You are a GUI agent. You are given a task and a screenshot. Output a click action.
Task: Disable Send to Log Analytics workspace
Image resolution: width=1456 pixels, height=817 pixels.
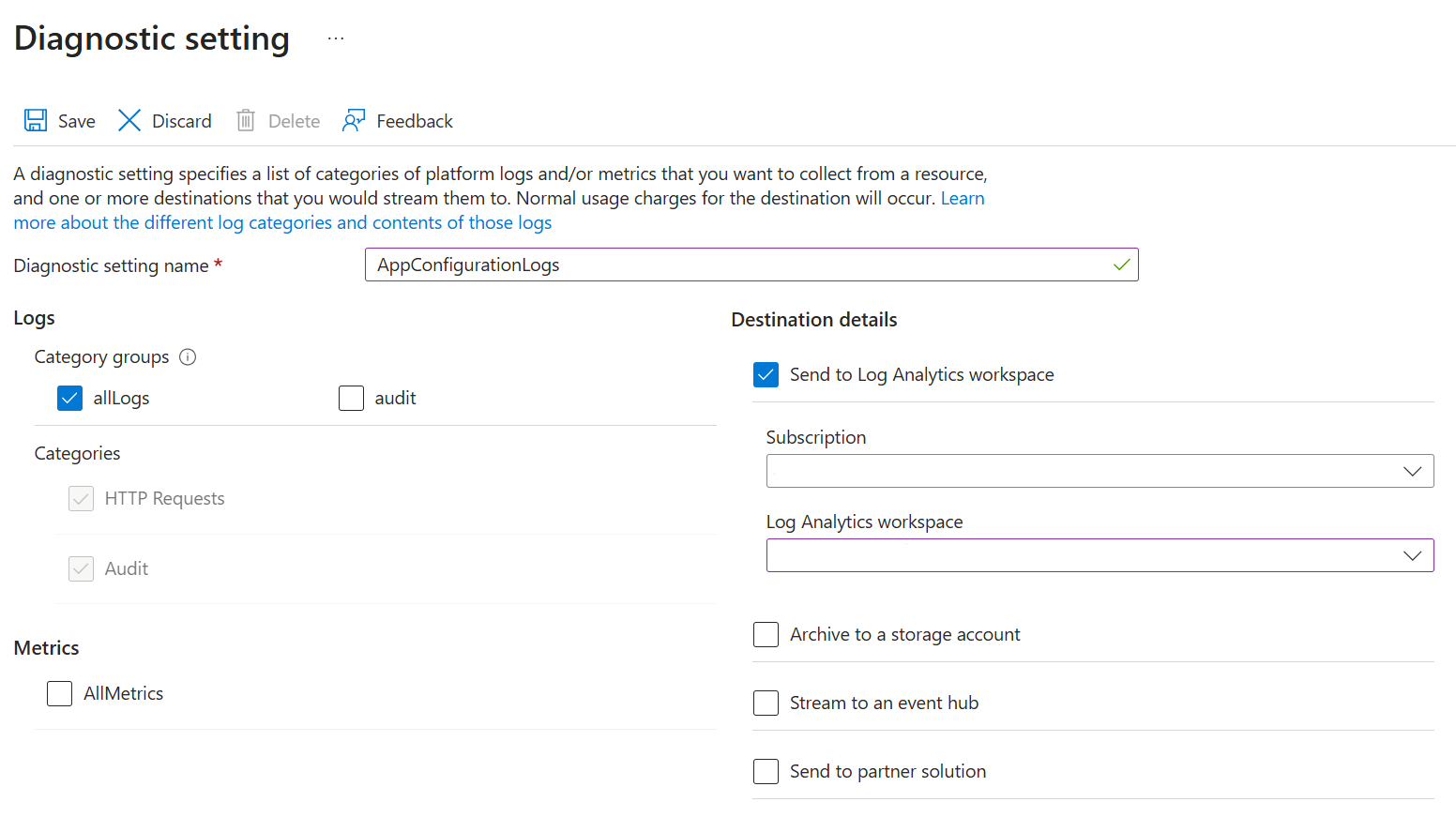(x=766, y=375)
